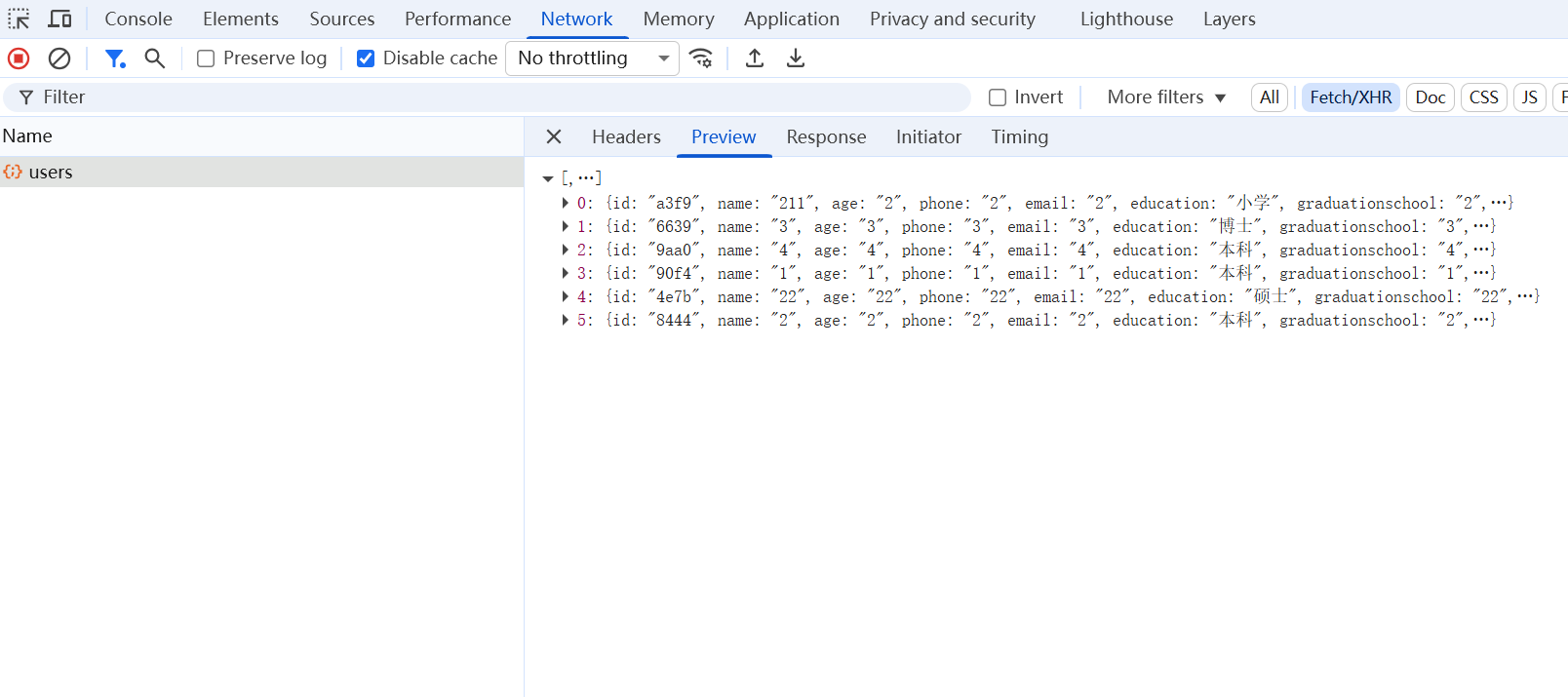Open the Layers panel tab
Screen dimensions: 1568x697
point(1230,19)
